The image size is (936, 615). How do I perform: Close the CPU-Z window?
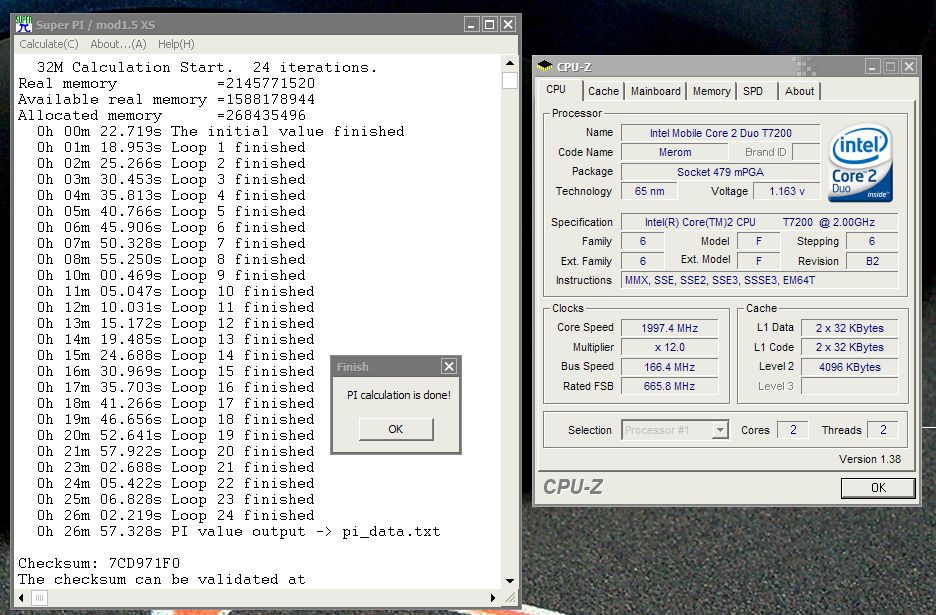tap(909, 66)
